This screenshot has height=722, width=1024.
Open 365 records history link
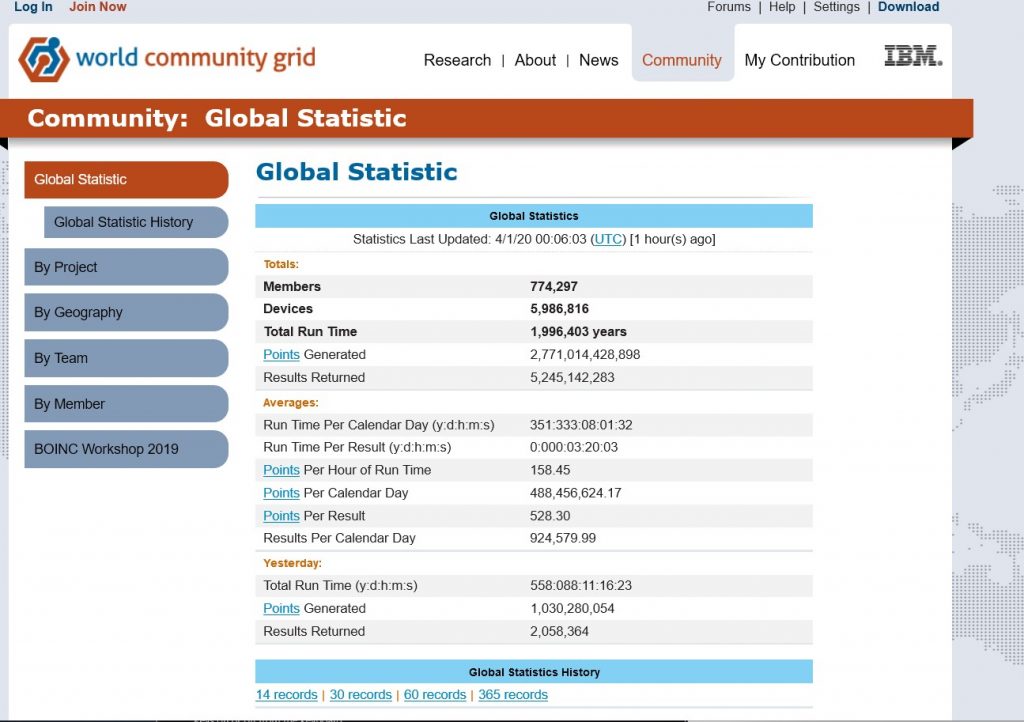[513, 695]
